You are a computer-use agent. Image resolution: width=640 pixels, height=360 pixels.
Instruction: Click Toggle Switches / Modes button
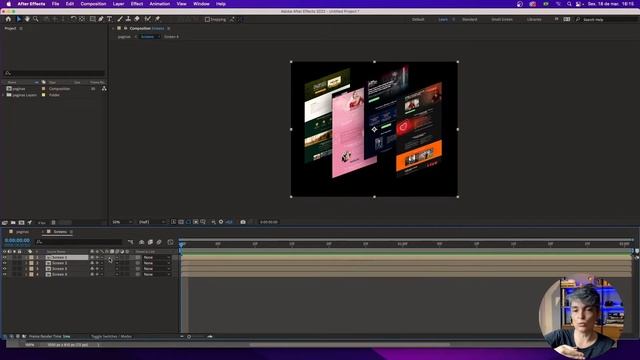click(111, 337)
